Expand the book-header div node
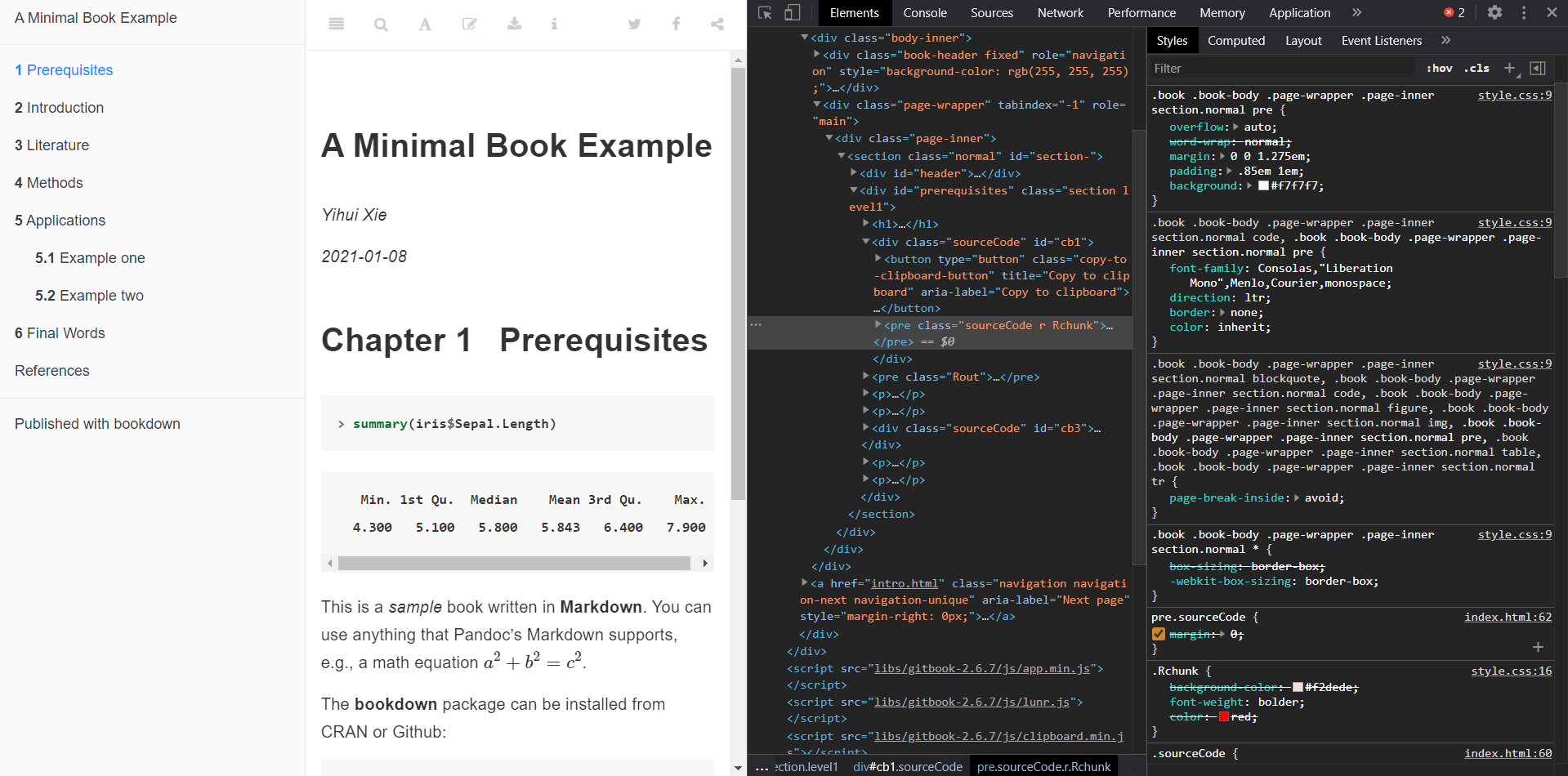This screenshot has width=1568, height=776. pyautogui.click(x=817, y=55)
